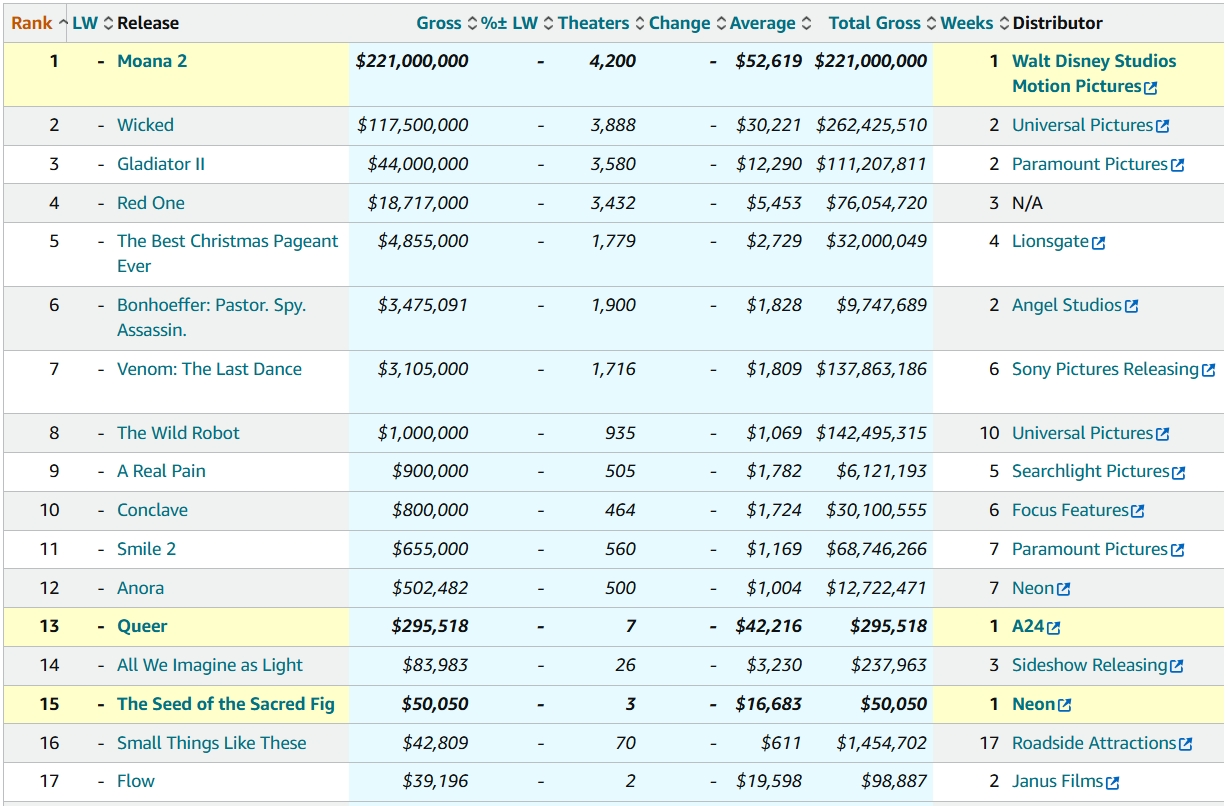
Task: Click the $221,000,000 value in the Gross column
Action: (x=412, y=61)
